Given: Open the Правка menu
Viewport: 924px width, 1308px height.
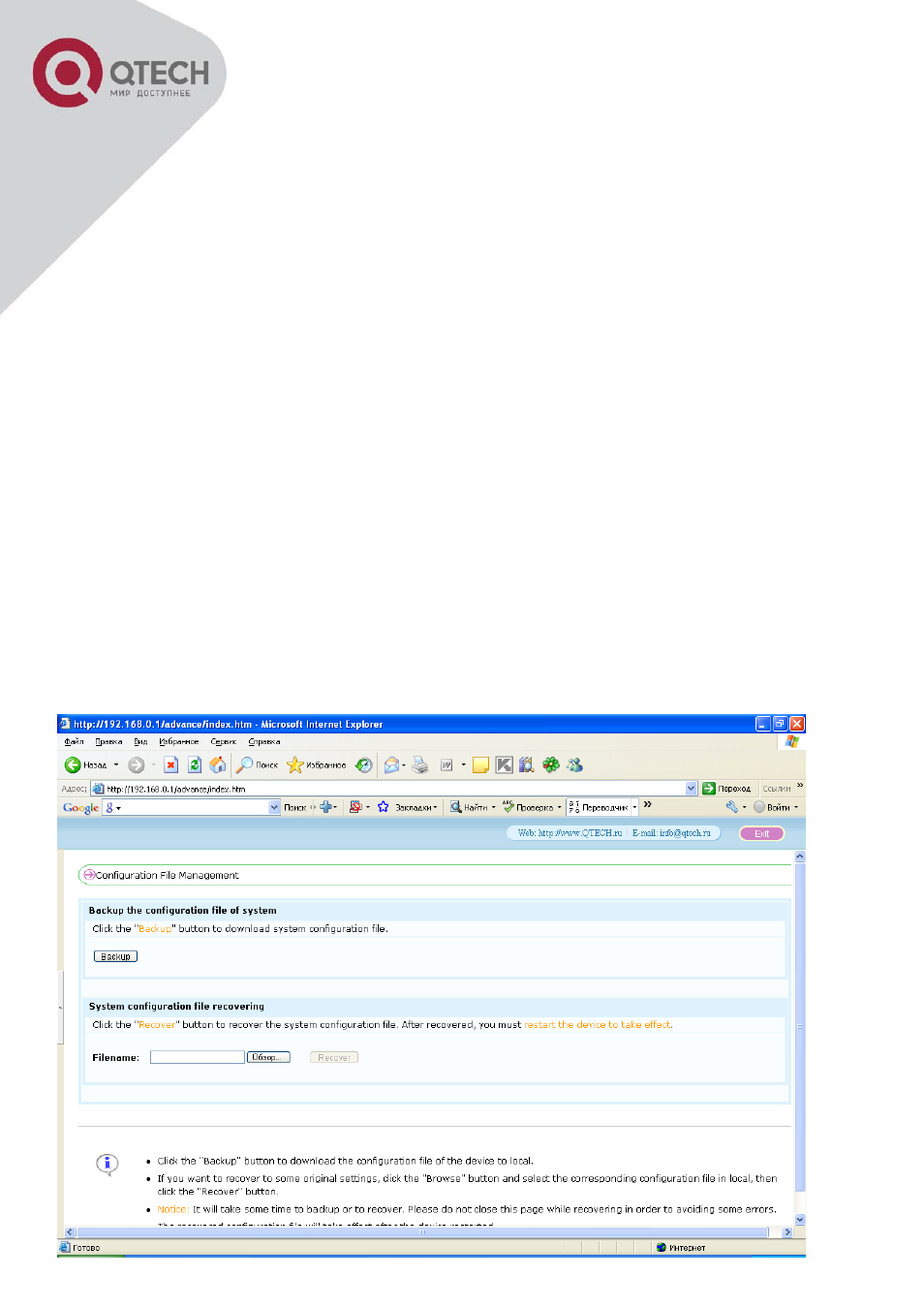Looking at the screenshot, I should (108, 741).
